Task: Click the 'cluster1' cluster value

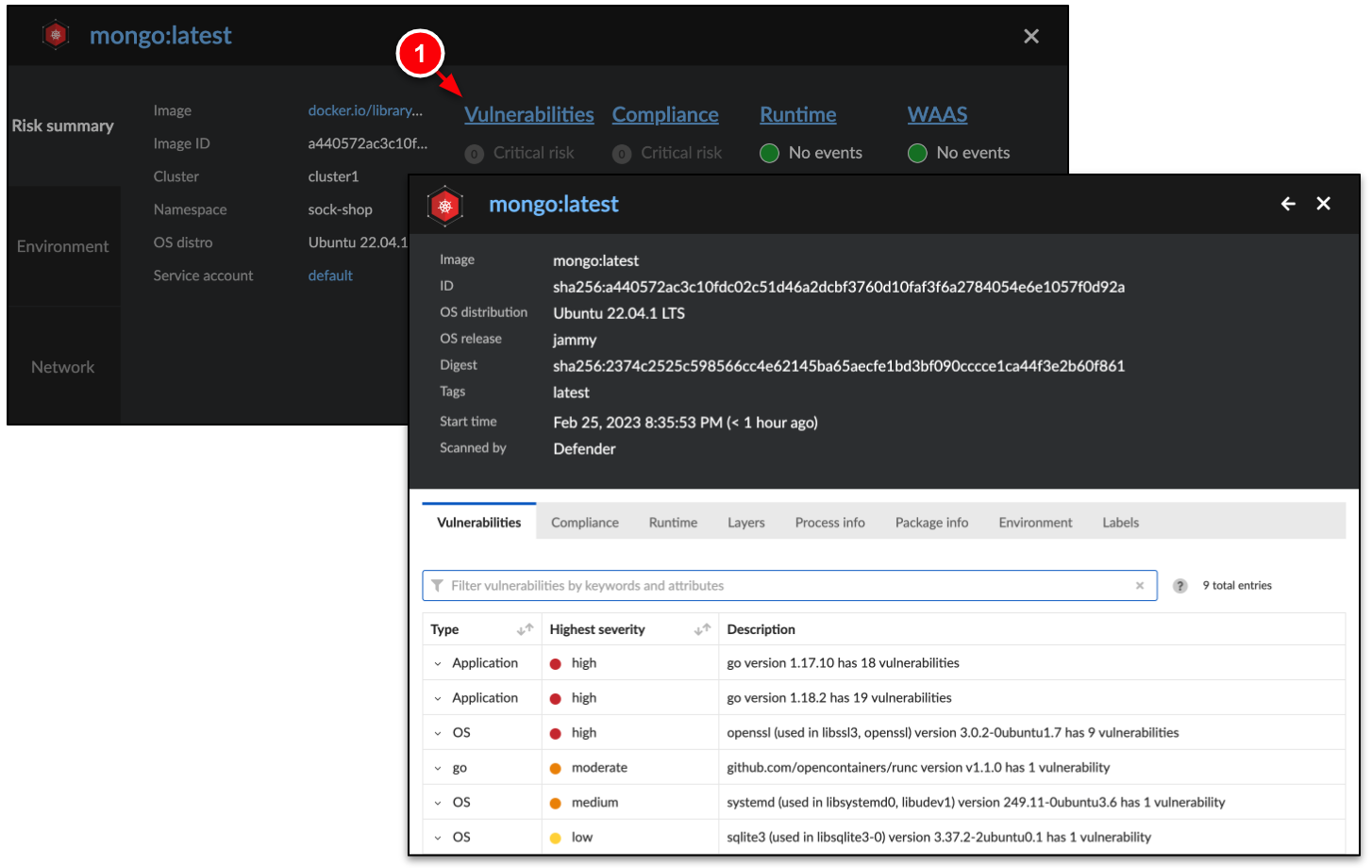Action: (x=334, y=176)
